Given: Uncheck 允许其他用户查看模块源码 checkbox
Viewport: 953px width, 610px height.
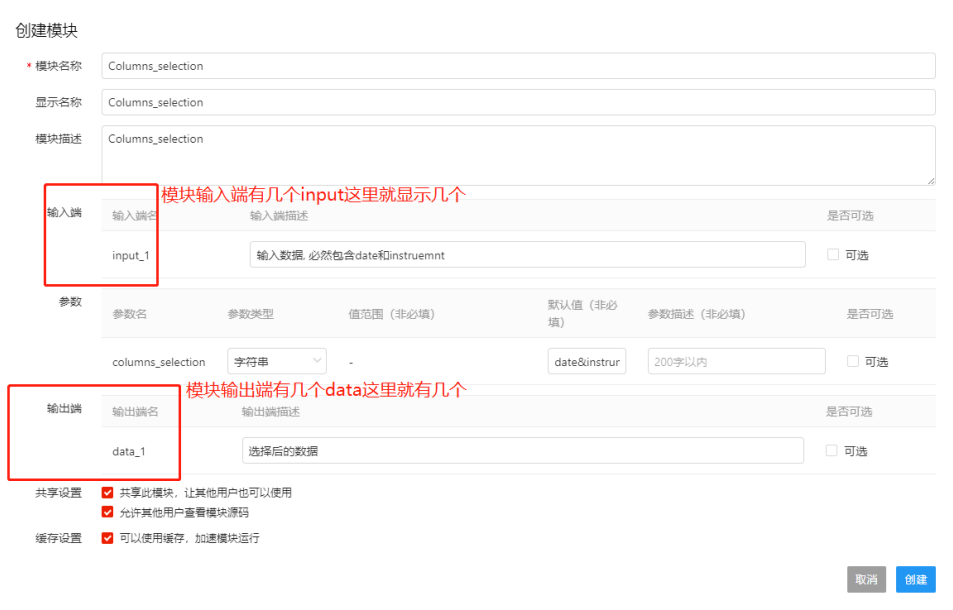Looking at the screenshot, I should pyautogui.click(x=108, y=512).
